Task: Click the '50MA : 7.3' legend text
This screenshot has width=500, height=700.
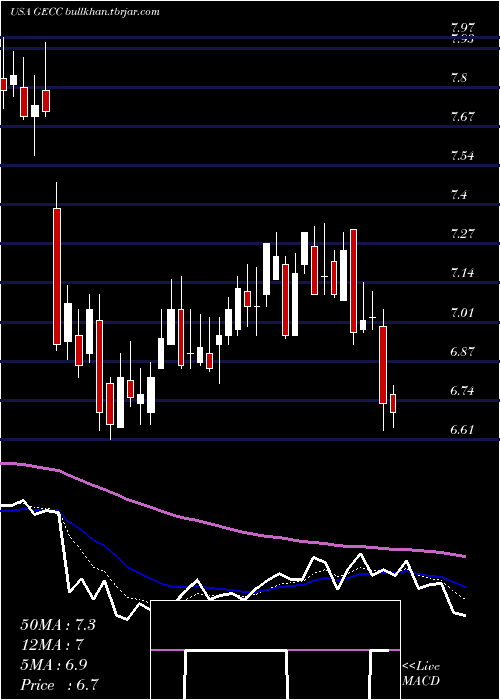Action: [58, 625]
